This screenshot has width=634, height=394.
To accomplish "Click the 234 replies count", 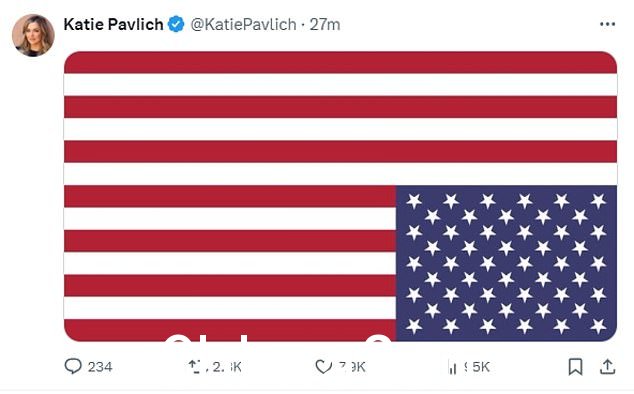I will coord(100,367).
